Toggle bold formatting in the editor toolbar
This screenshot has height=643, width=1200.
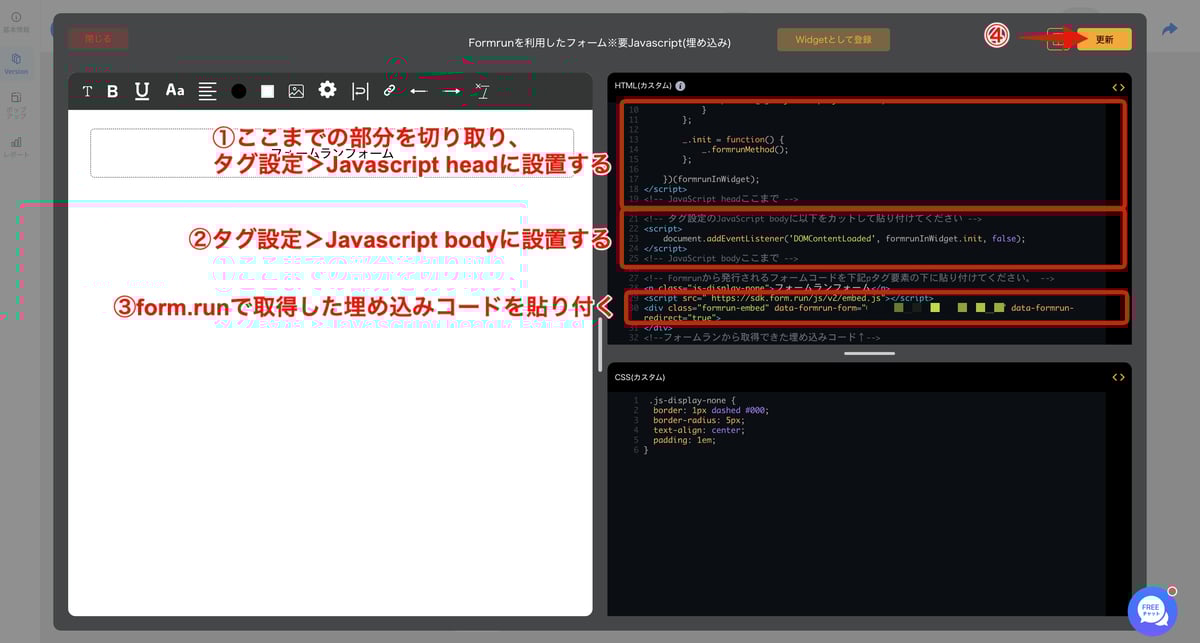coord(112,91)
